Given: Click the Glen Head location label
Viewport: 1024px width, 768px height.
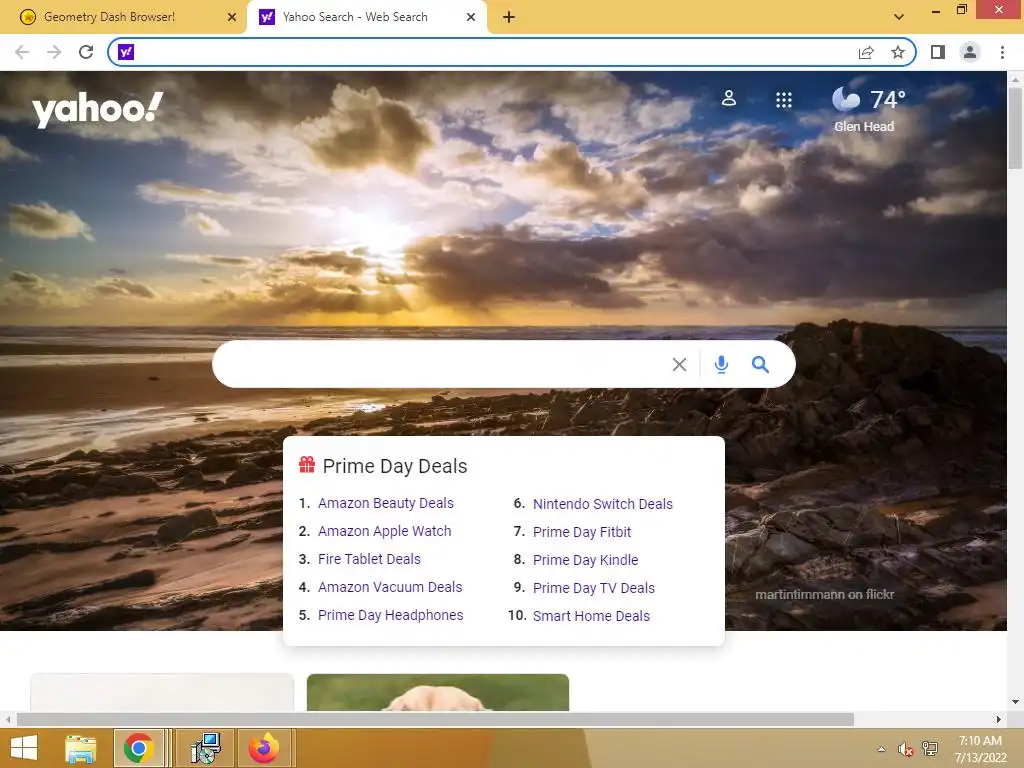Looking at the screenshot, I should (863, 127).
